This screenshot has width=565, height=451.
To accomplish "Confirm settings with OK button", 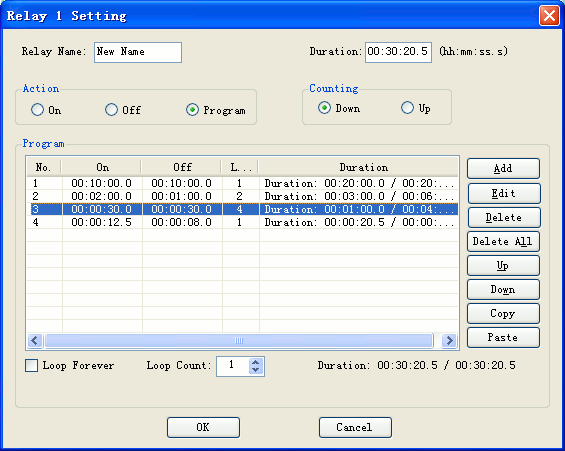I will (203, 428).
